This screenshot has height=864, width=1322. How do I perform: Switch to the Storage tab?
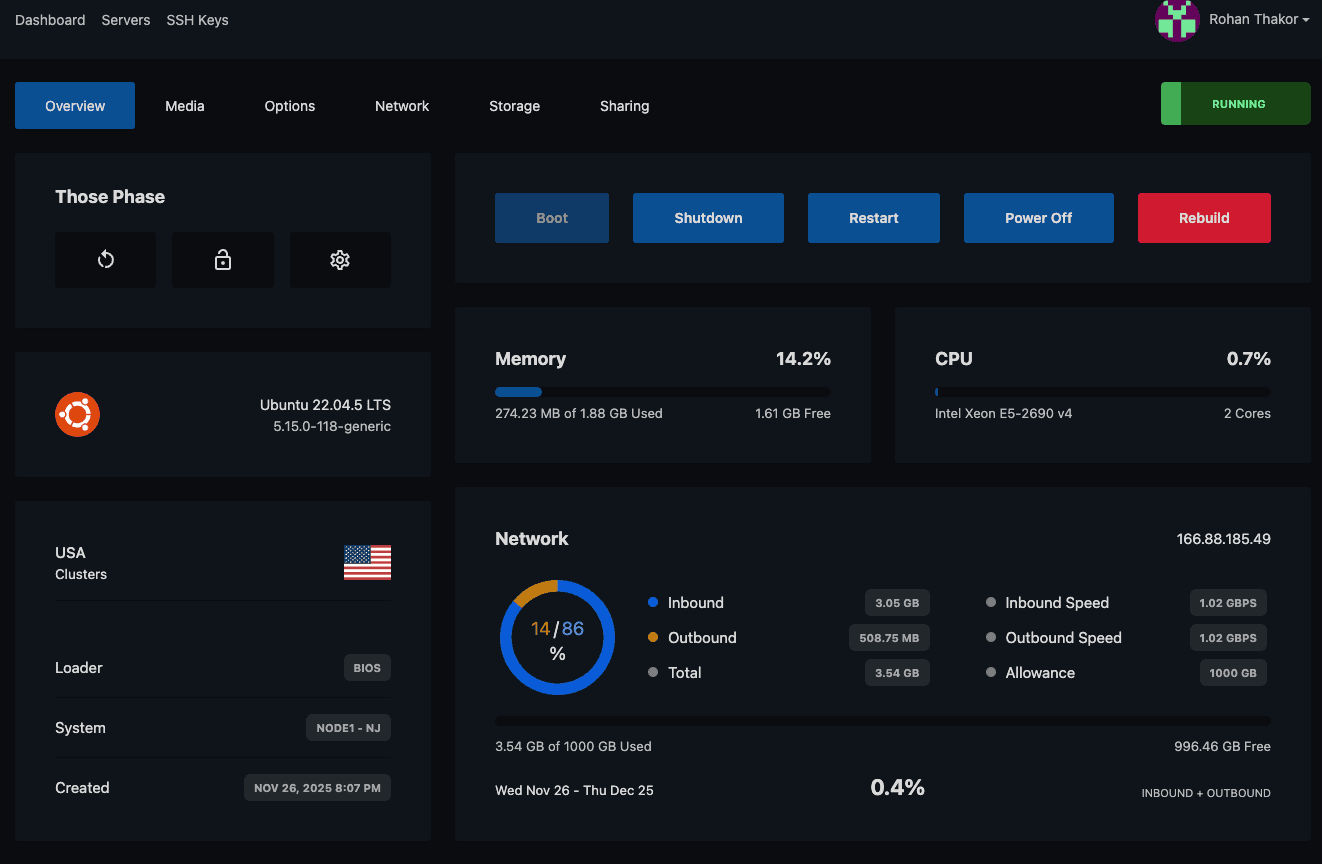click(514, 105)
